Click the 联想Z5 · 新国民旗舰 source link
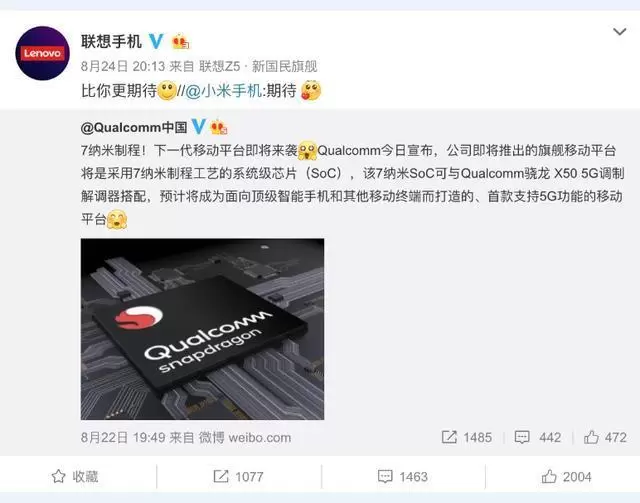This screenshot has height=503, width=640. point(258,66)
